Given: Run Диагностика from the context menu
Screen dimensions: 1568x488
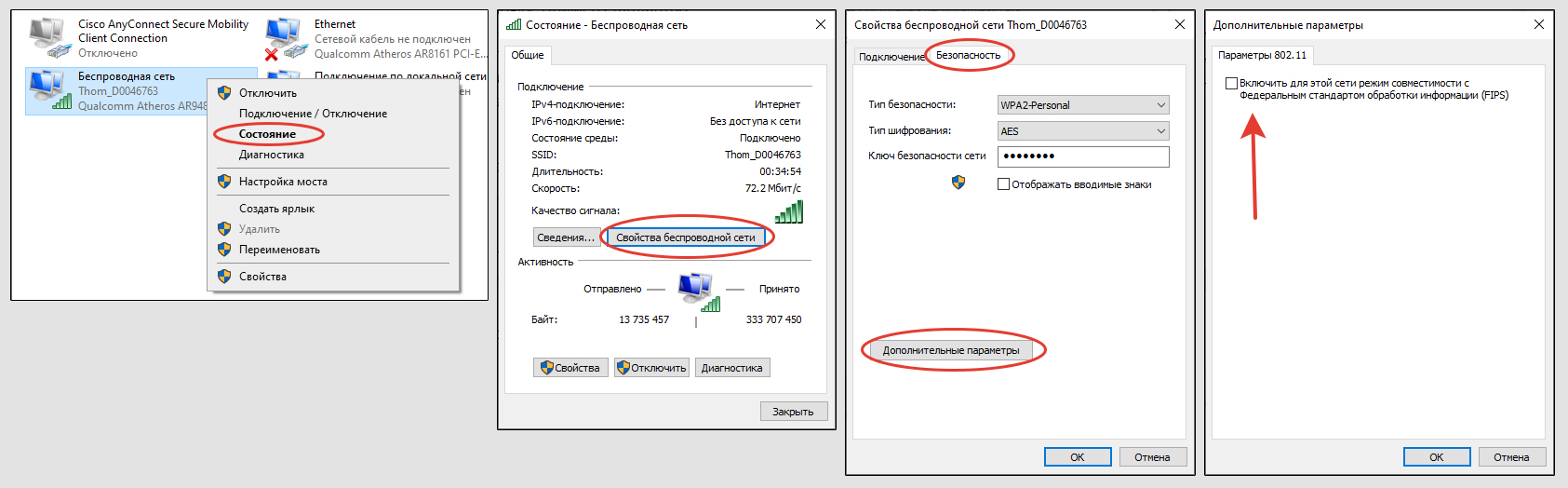Looking at the screenshot, I should pyautogui.click(x=272, y=155).
